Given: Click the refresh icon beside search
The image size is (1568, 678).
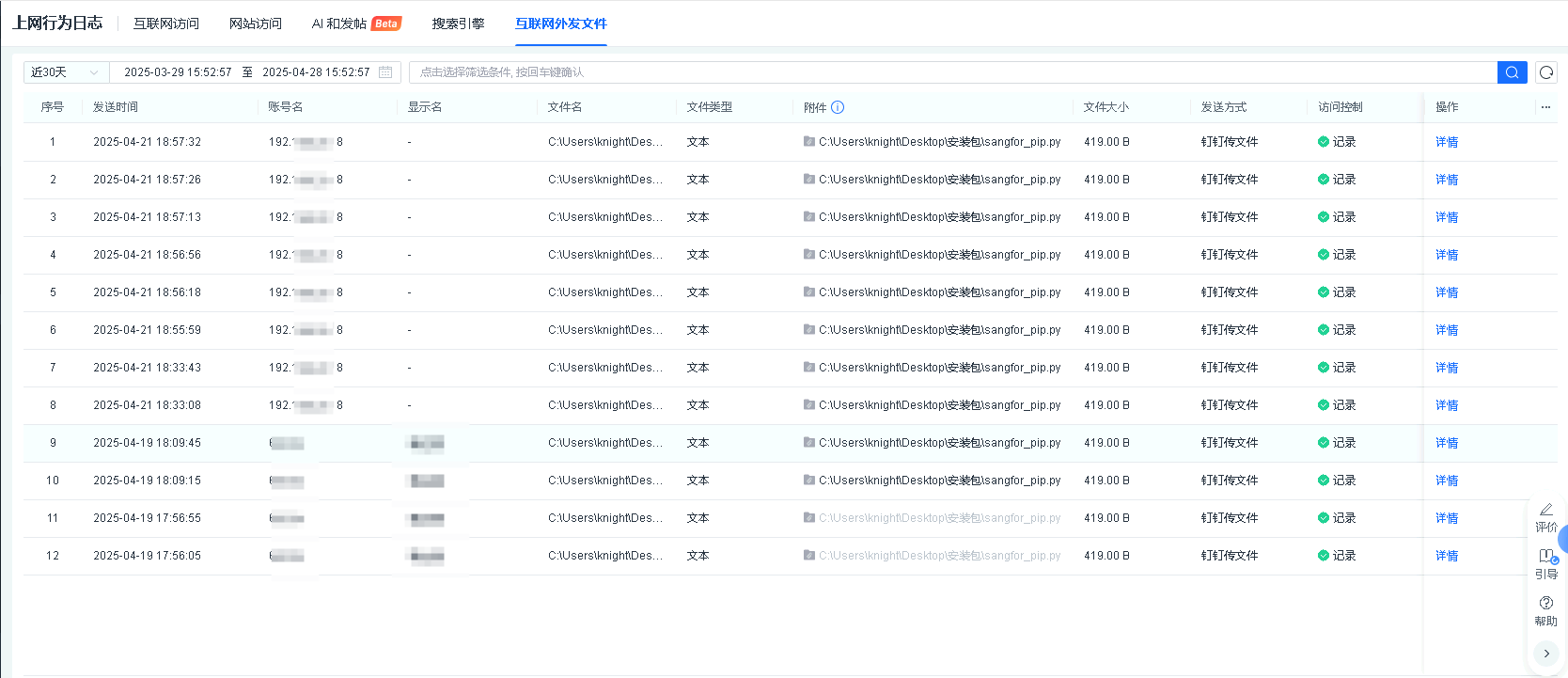Looking at the screenshot, I should point(1546,72).
